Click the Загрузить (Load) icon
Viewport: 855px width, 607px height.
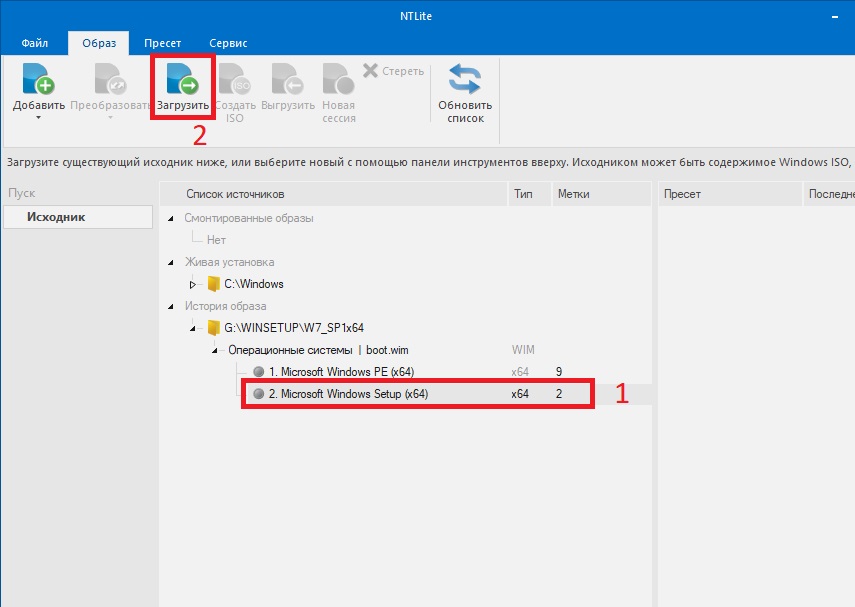pos(183,79)
